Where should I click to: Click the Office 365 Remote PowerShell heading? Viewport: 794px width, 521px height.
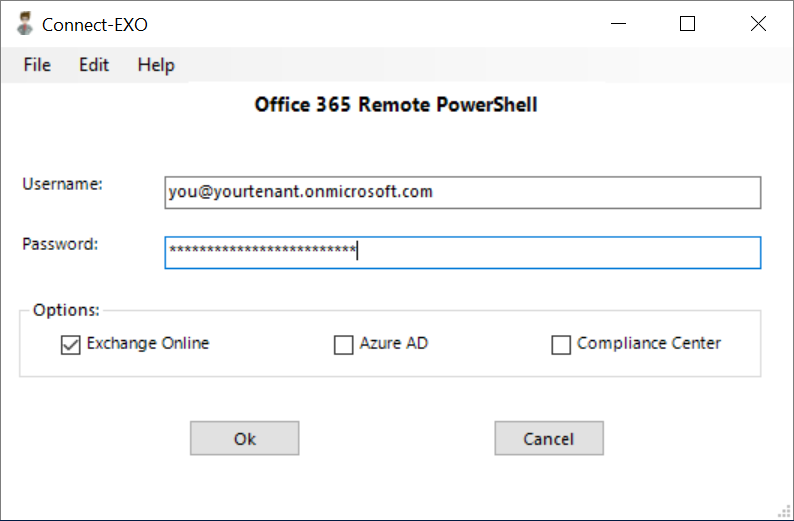pos(395,105)
